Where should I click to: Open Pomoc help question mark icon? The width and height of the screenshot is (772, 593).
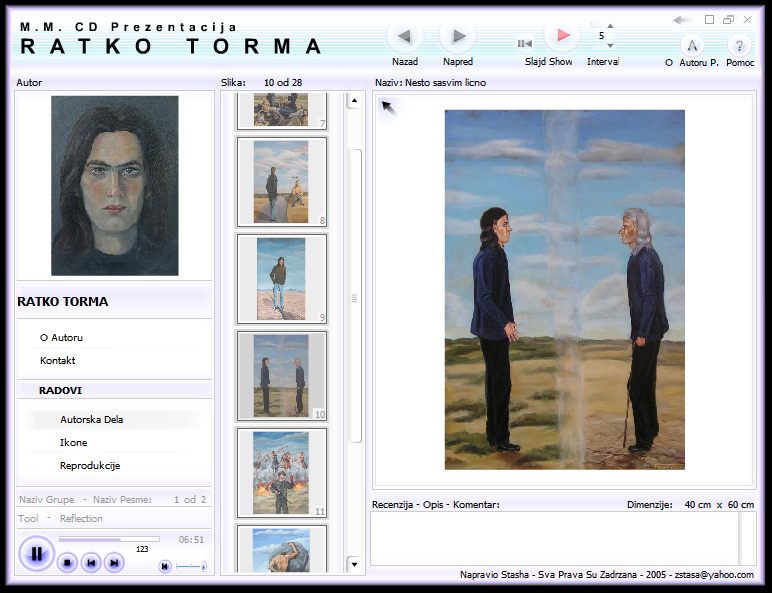pyautogui.click(x=739, y=46)
